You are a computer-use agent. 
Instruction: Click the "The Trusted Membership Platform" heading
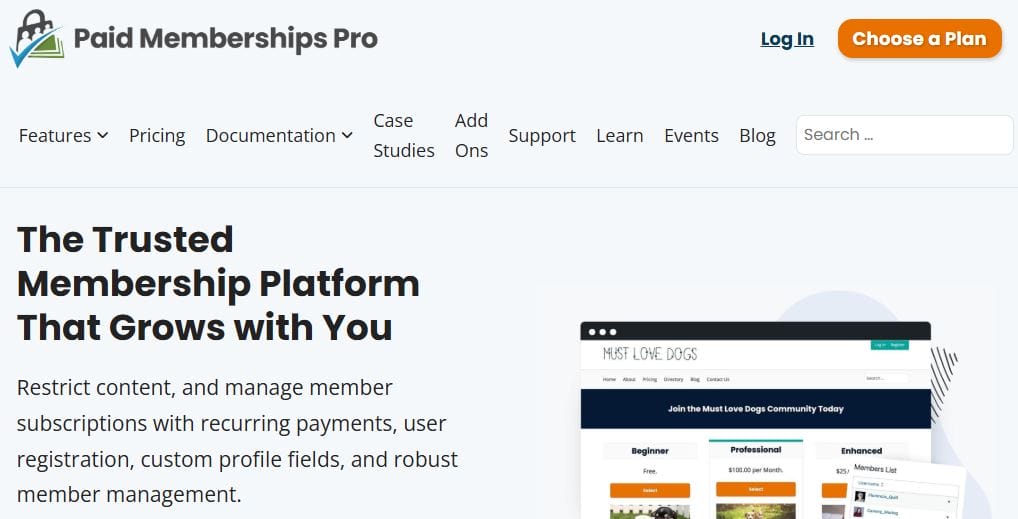tap(218, 283)
